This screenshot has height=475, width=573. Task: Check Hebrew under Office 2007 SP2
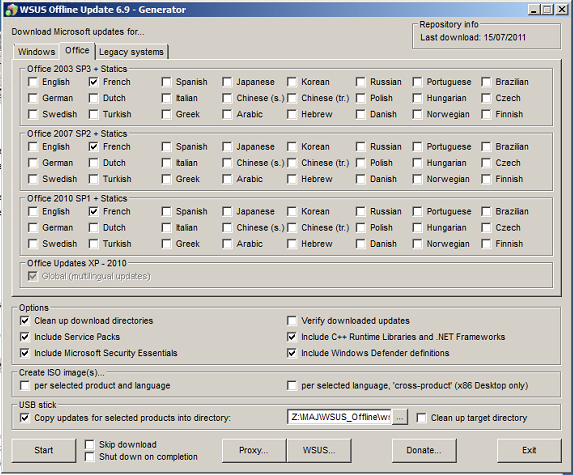click(292, 179)
